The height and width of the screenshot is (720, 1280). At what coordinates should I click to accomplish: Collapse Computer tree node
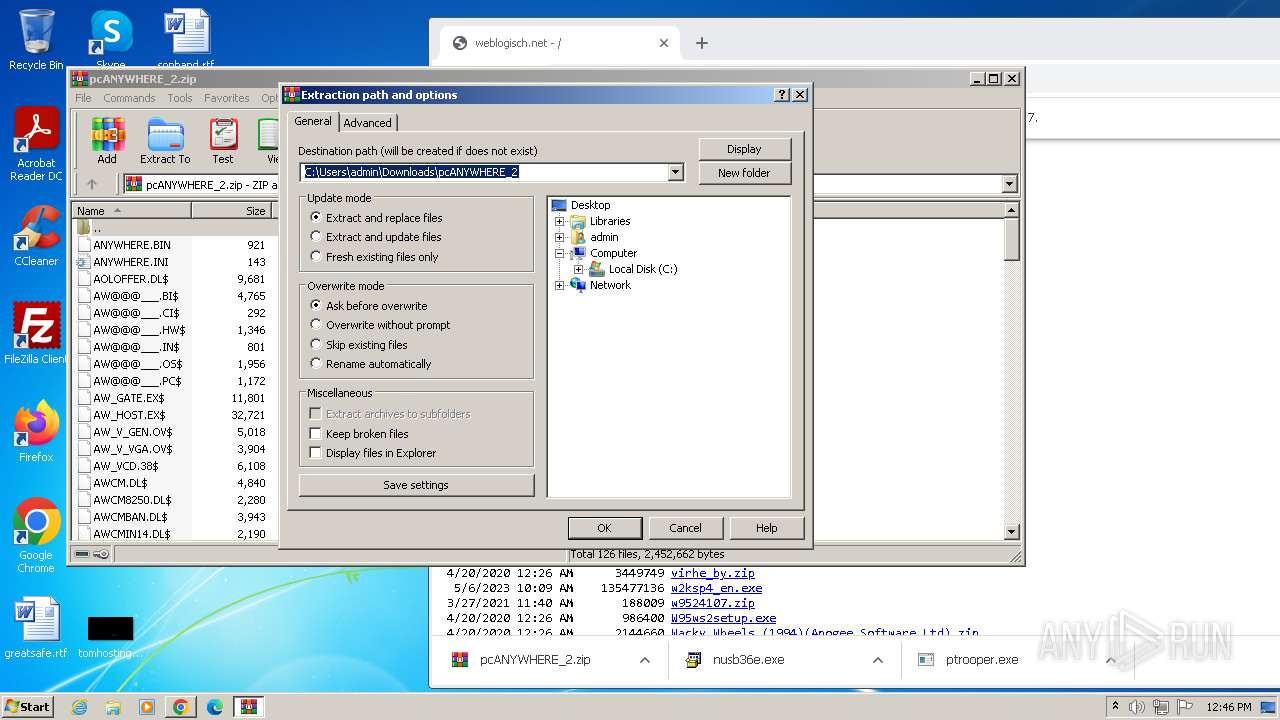pos(559,253)
